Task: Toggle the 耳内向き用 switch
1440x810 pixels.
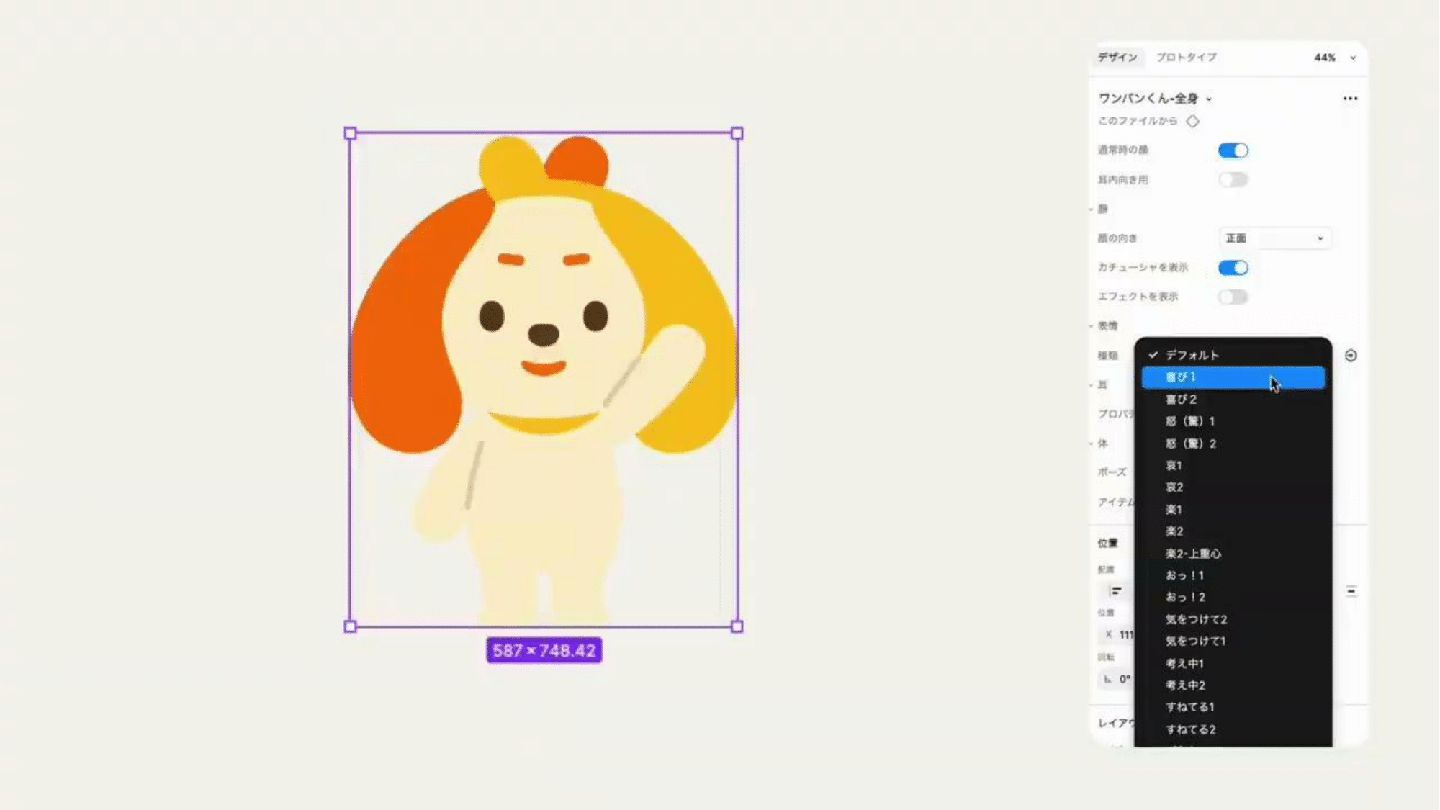Action: tap(1233, 180)
